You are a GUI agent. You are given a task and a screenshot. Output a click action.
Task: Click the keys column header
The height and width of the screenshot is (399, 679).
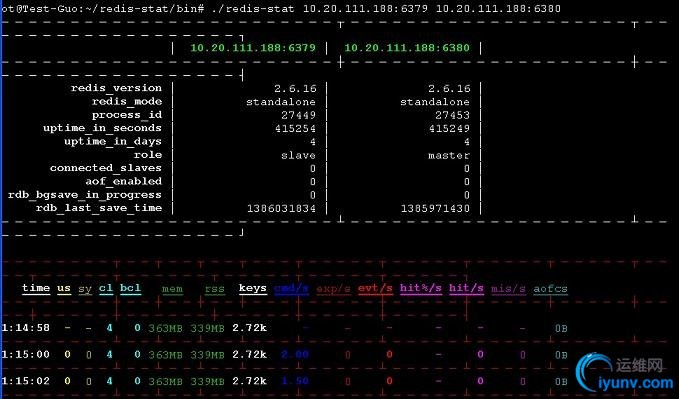coord(253,289)
